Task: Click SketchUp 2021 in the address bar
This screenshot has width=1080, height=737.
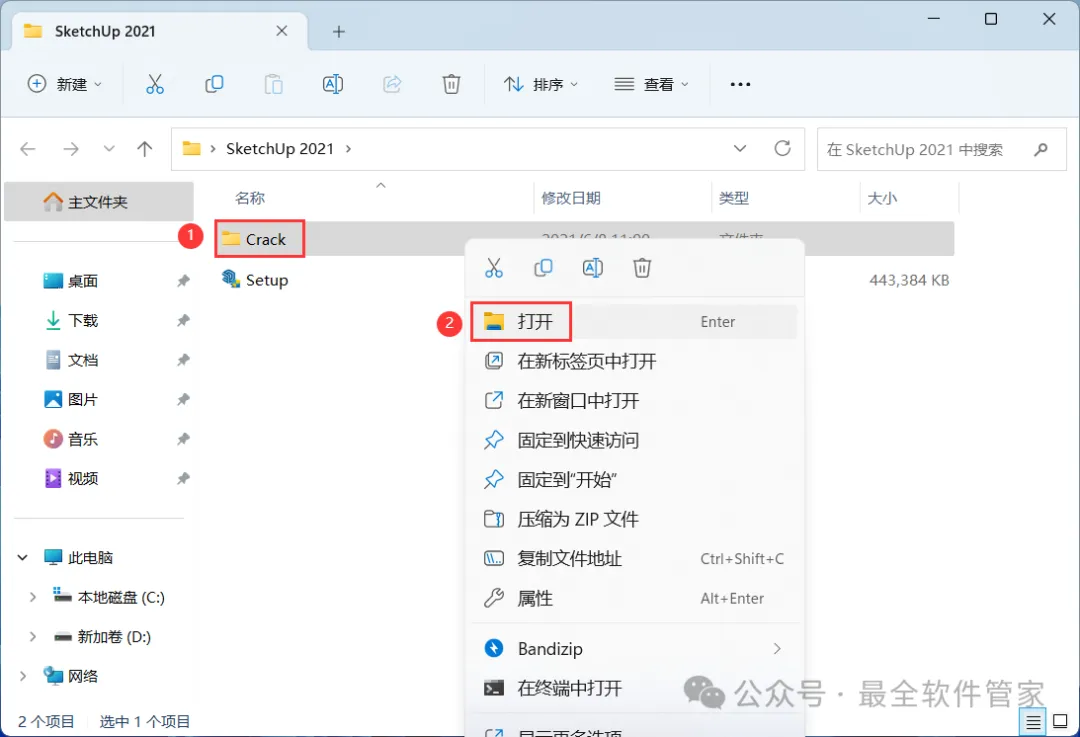Action: click(280, 149)
